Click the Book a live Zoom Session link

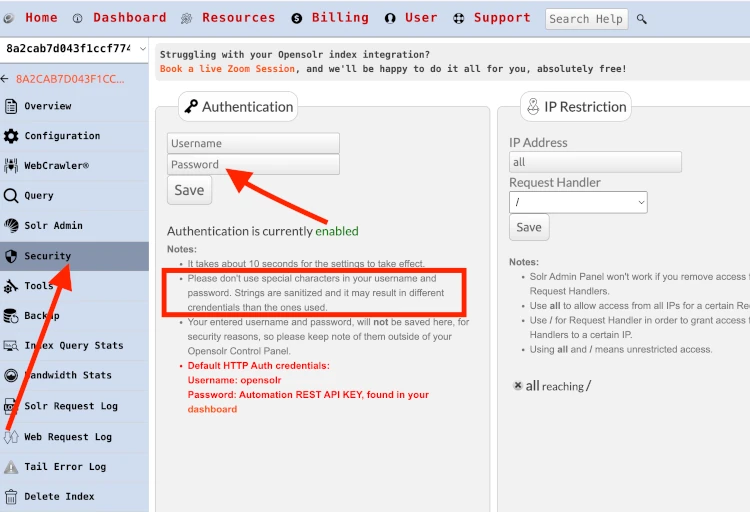[x=227, y=69]
